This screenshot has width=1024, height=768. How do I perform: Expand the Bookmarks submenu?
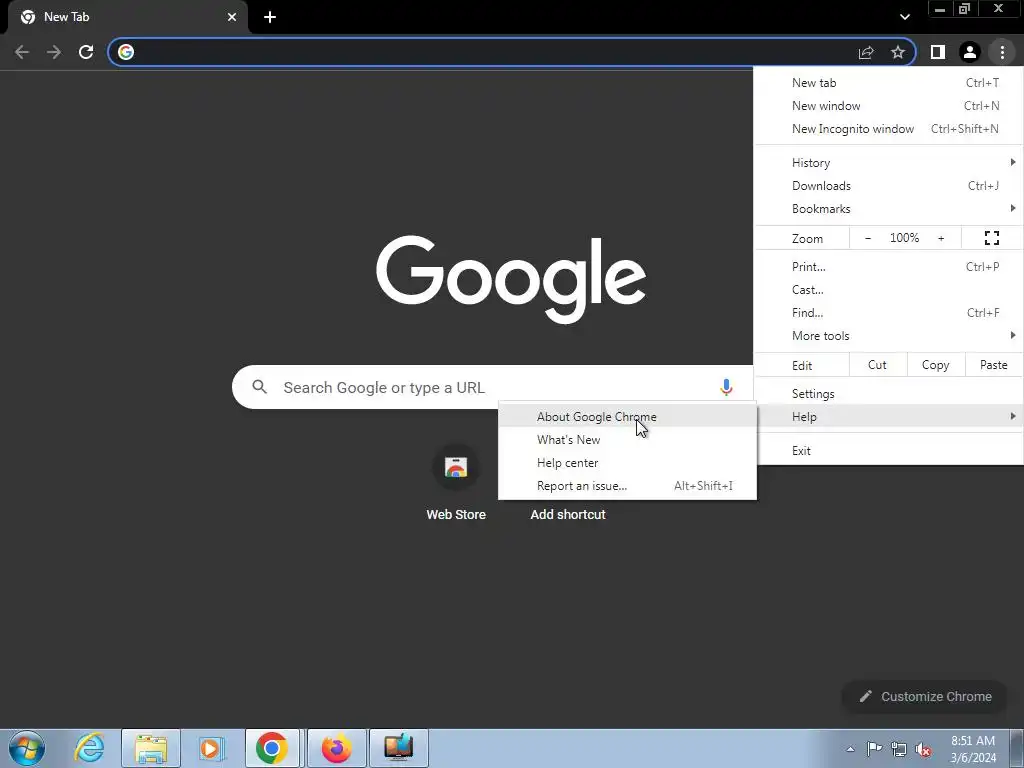889,209
